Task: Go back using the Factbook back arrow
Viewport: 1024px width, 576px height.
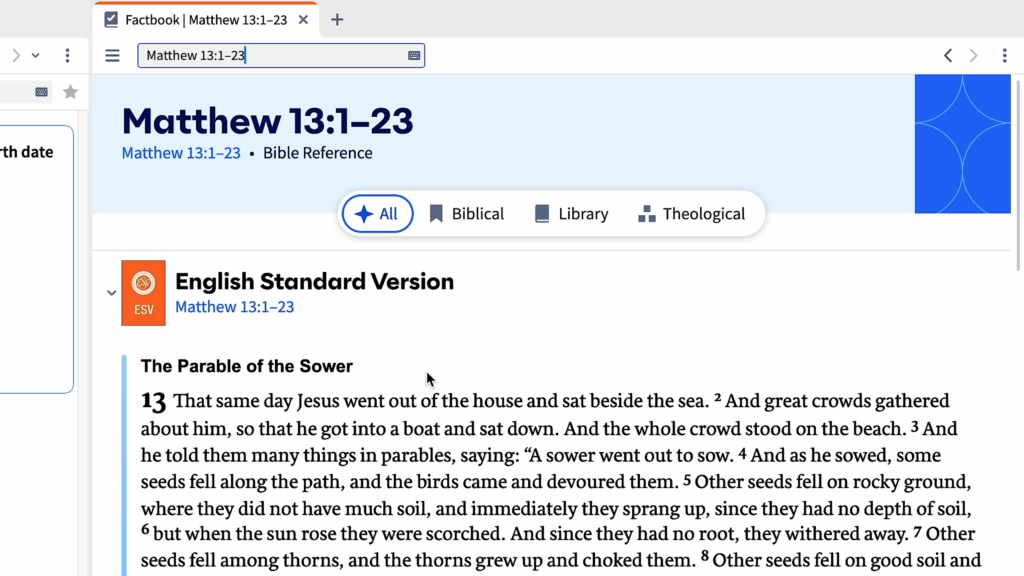Action: pos(948,56)
